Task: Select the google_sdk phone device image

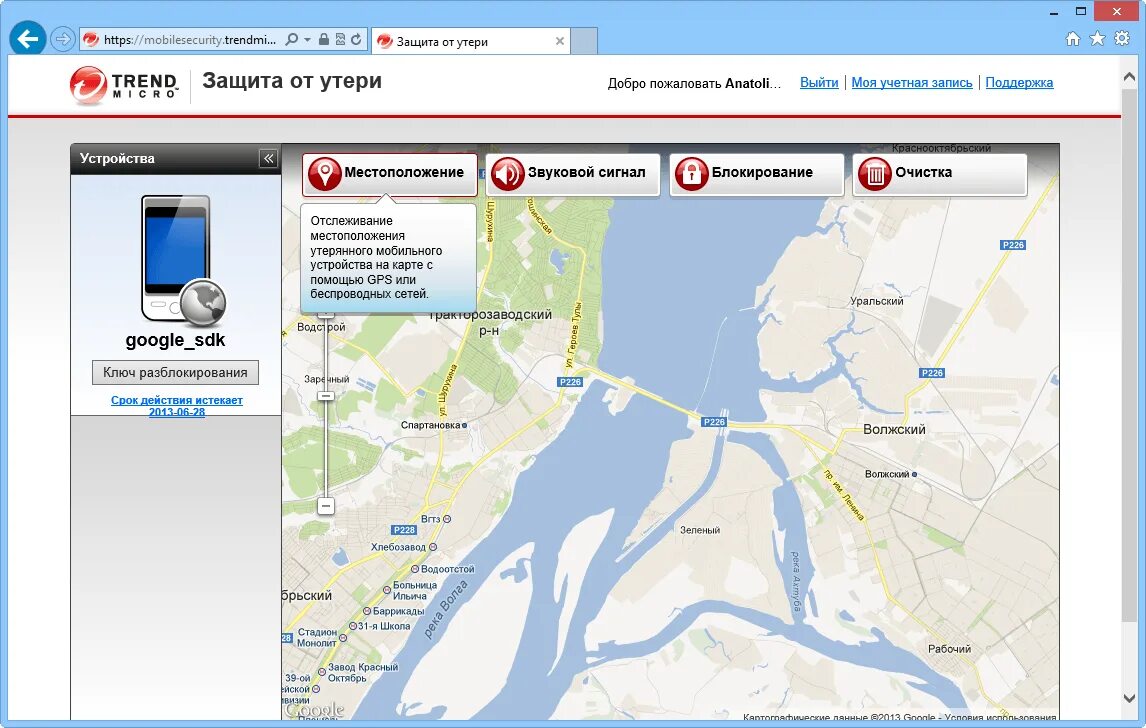Action: [x=182, y=259]
